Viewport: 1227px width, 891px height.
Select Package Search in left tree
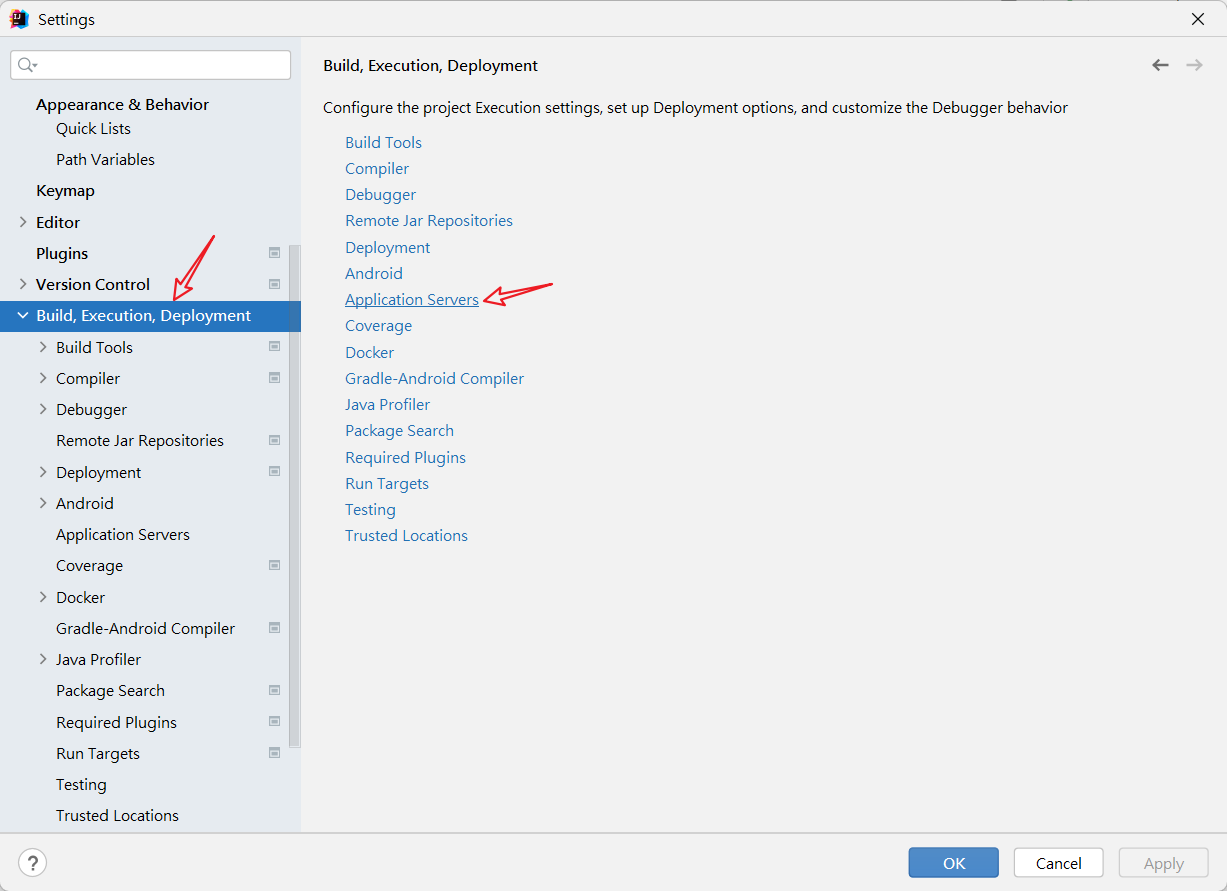(110, 690)
